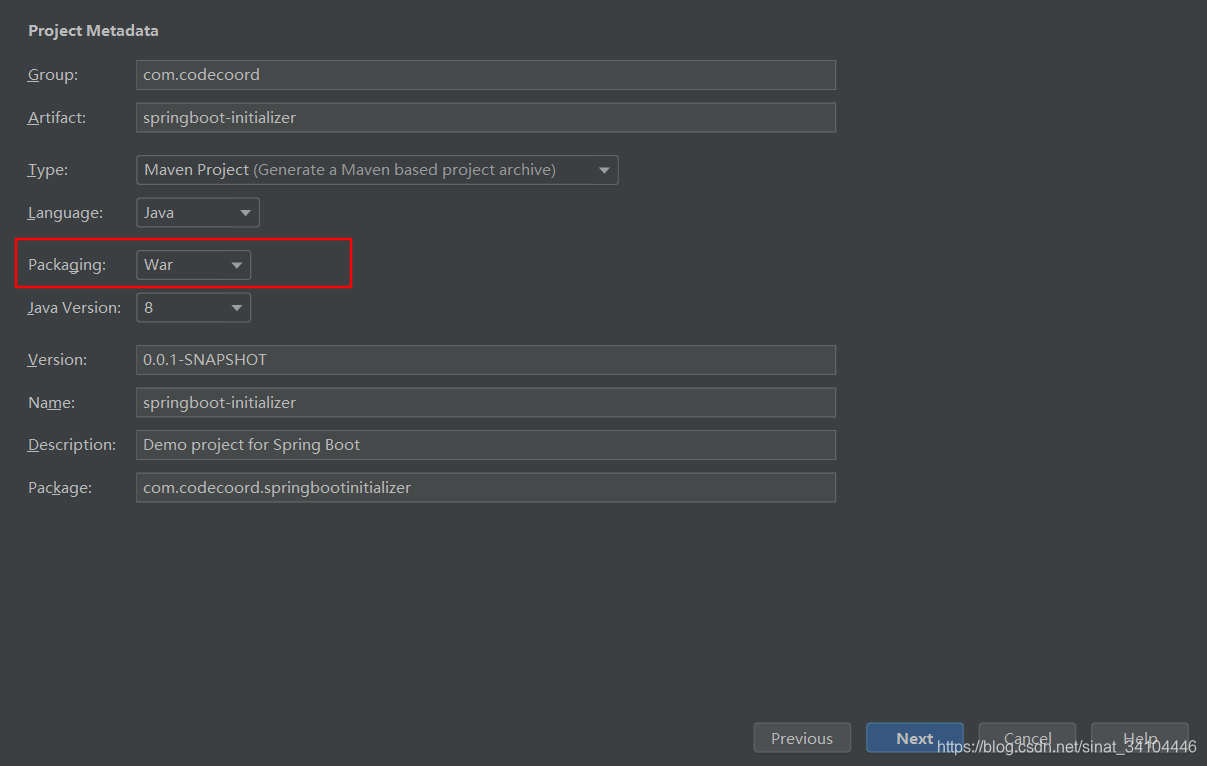Viewport: 1207px width, 766px height.
Task: Open the Language selector showing Java
Action: point(197,212)
